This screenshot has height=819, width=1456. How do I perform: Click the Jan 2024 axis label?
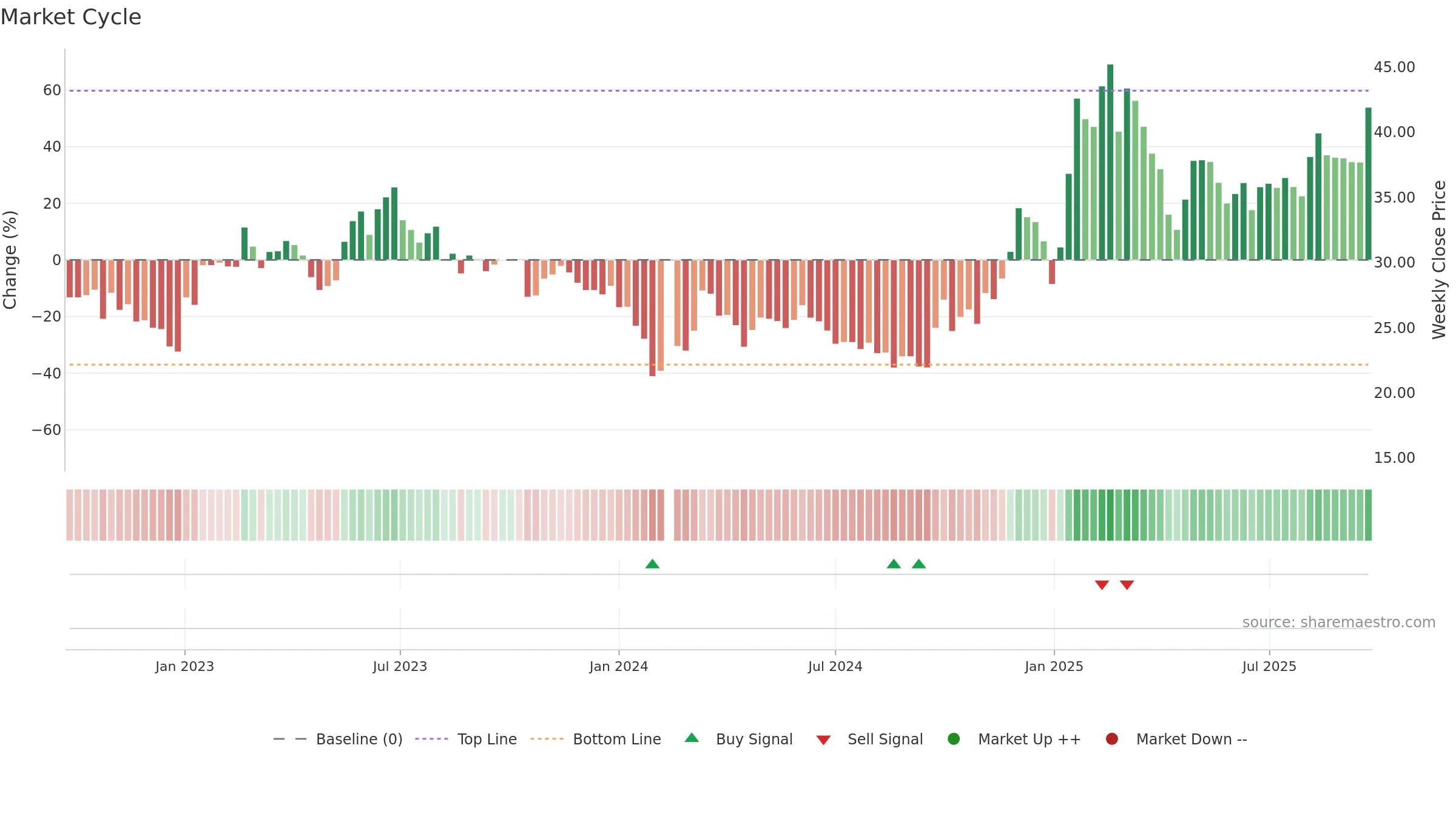tap(619, 666)
